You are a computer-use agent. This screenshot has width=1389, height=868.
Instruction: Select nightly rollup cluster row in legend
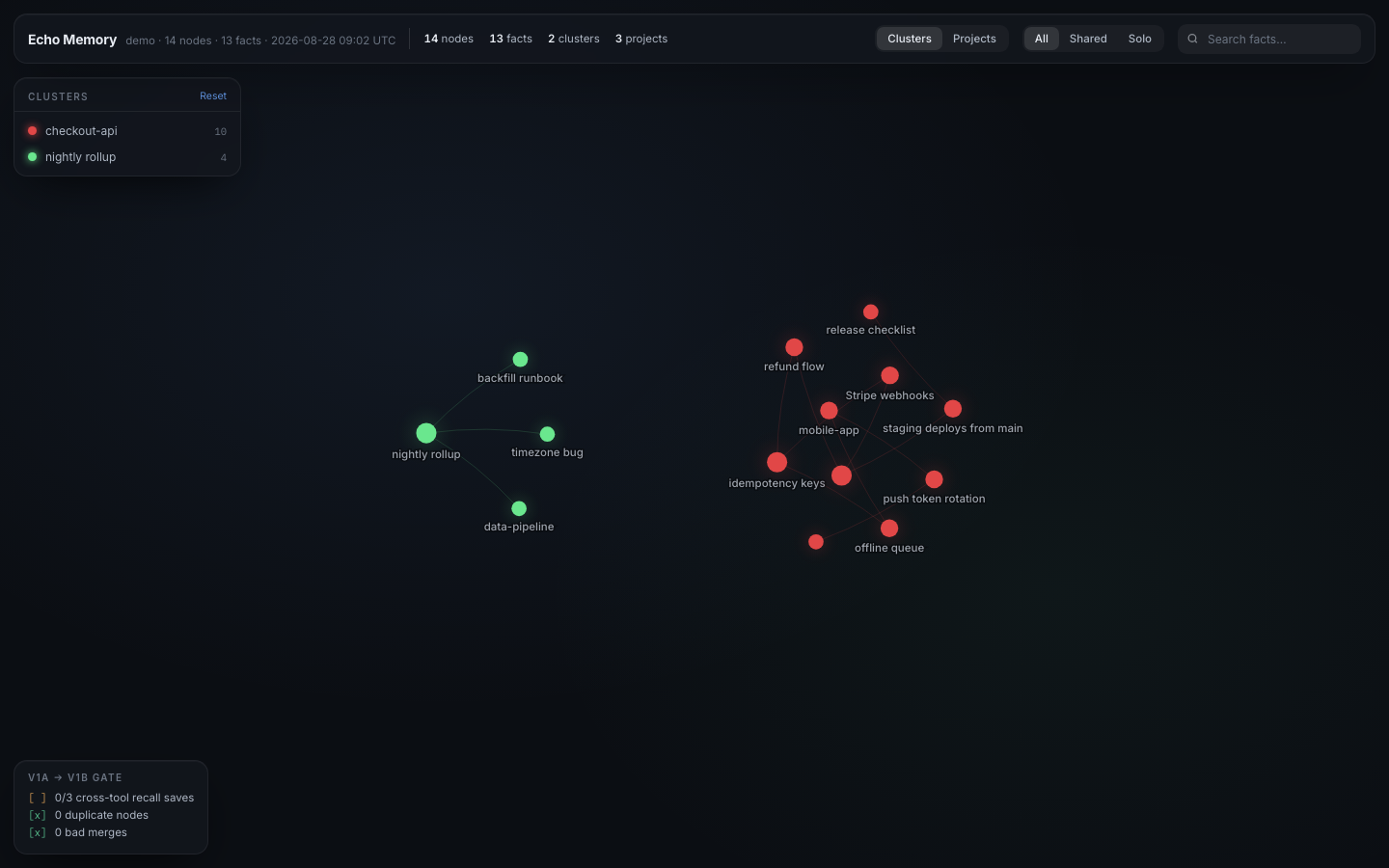point(127,157)
